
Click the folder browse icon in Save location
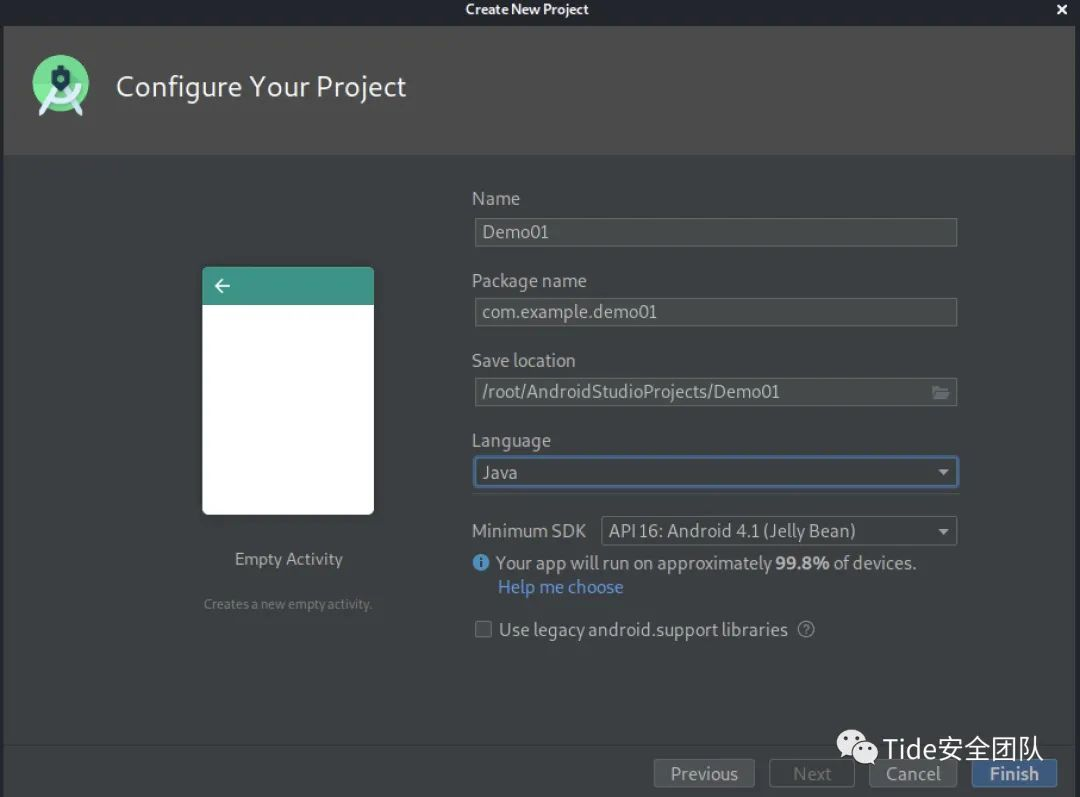pos(940,392)
